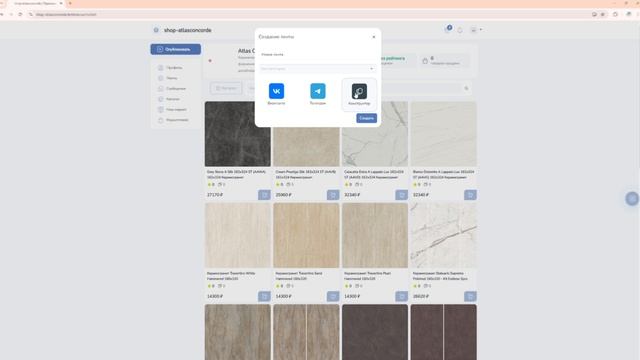Click the browser back arrow
640x360 pixels.
[2, 14]
